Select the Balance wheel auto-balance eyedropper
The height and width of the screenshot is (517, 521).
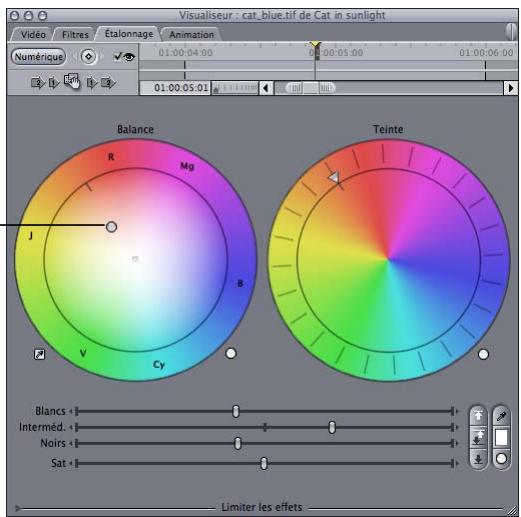[40, 354]
